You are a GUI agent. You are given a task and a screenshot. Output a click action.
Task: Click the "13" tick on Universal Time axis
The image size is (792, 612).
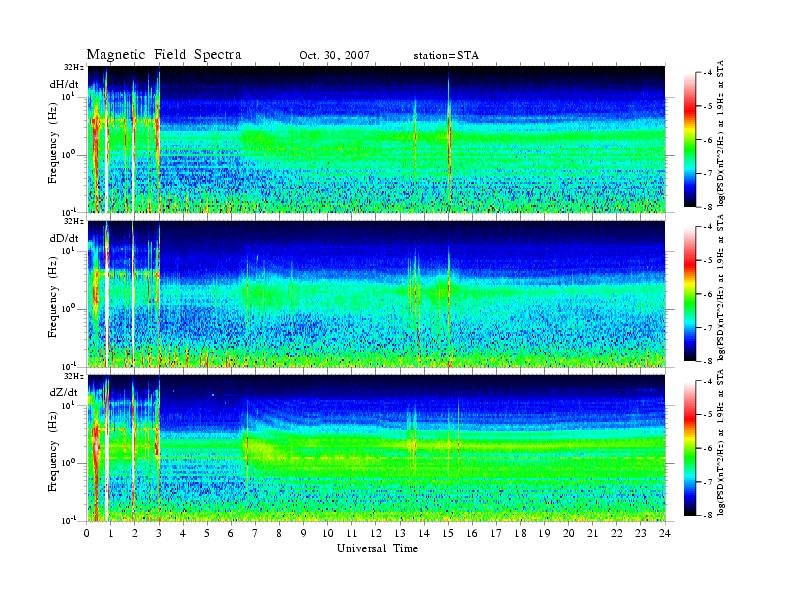click(x=400, y=533)
